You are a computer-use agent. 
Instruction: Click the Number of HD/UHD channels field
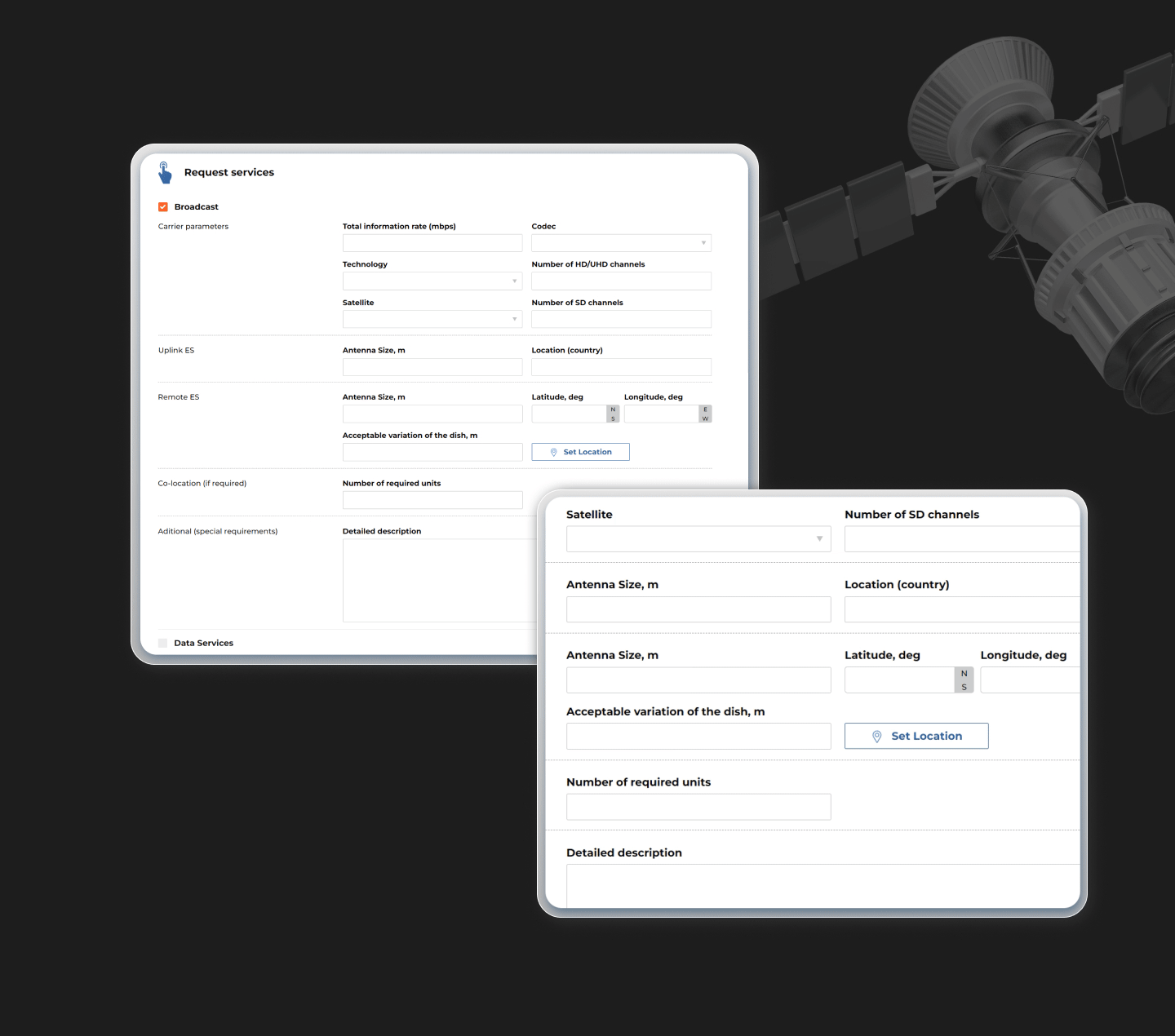click(621, 281)
